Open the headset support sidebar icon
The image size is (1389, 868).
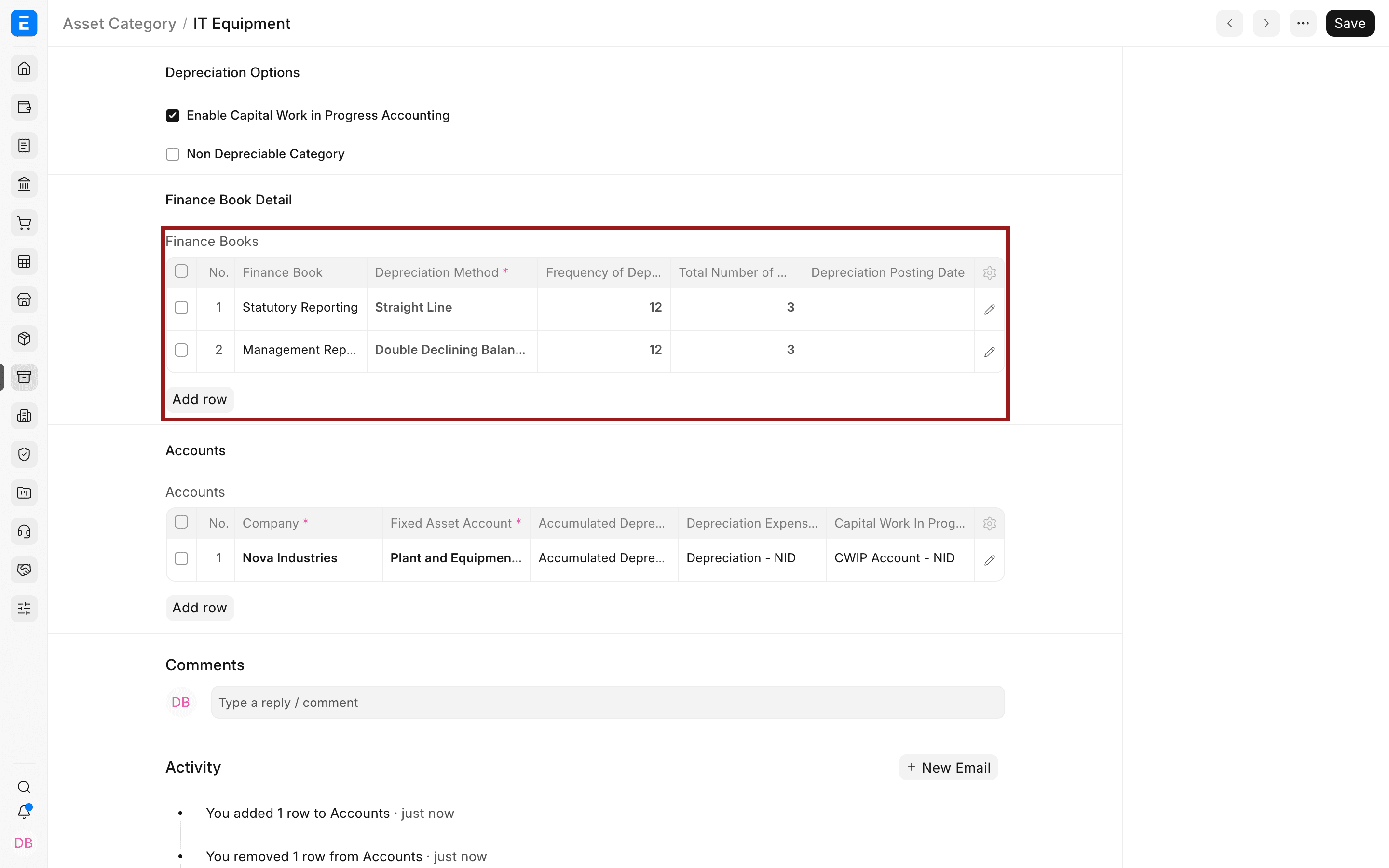(x=24, y=531)
